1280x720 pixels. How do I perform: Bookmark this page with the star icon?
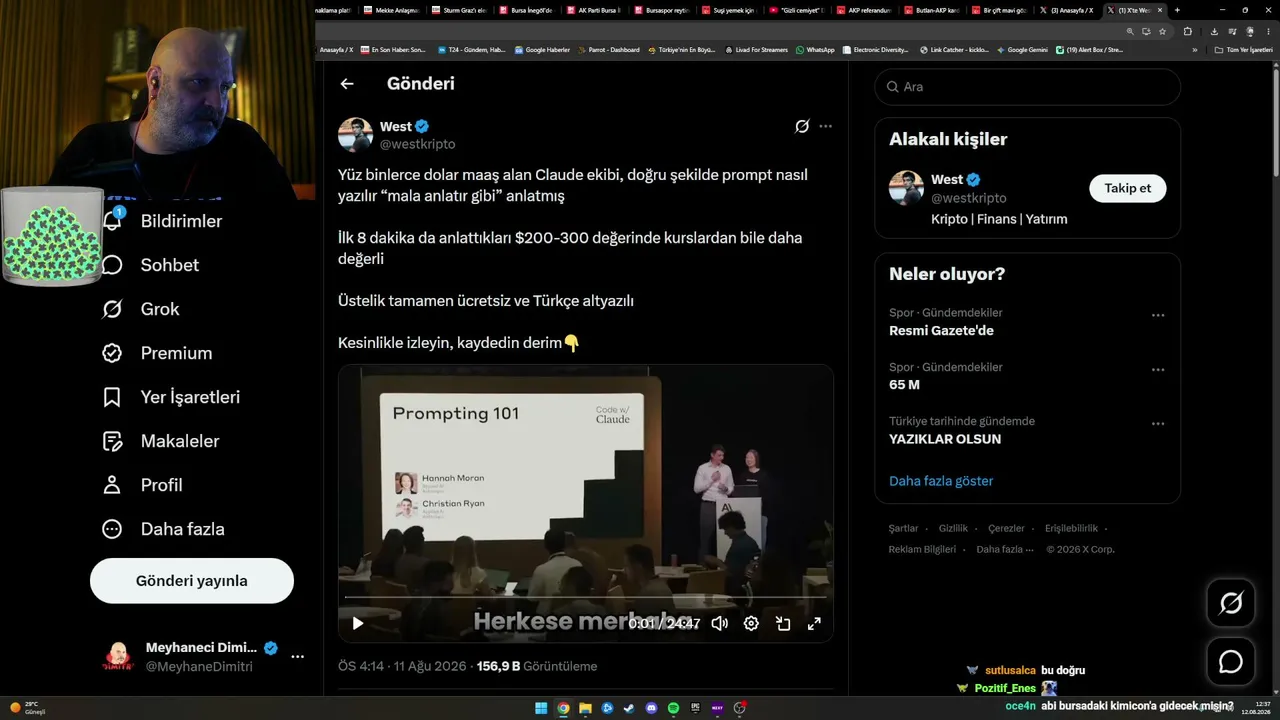coord(1162,31)
